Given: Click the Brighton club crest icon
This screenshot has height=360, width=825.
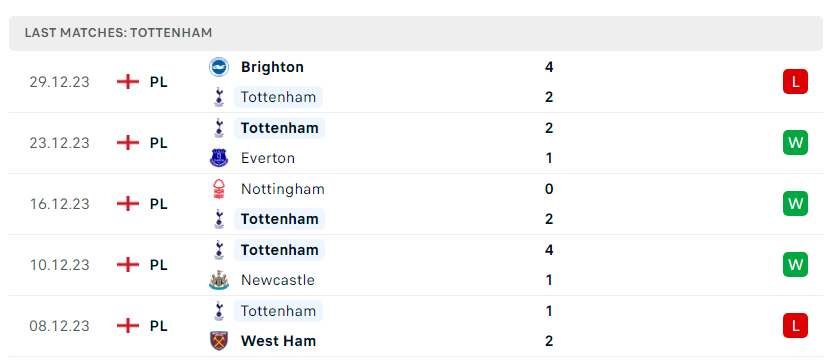Looking at the screenshot, I should click(219, 67).
